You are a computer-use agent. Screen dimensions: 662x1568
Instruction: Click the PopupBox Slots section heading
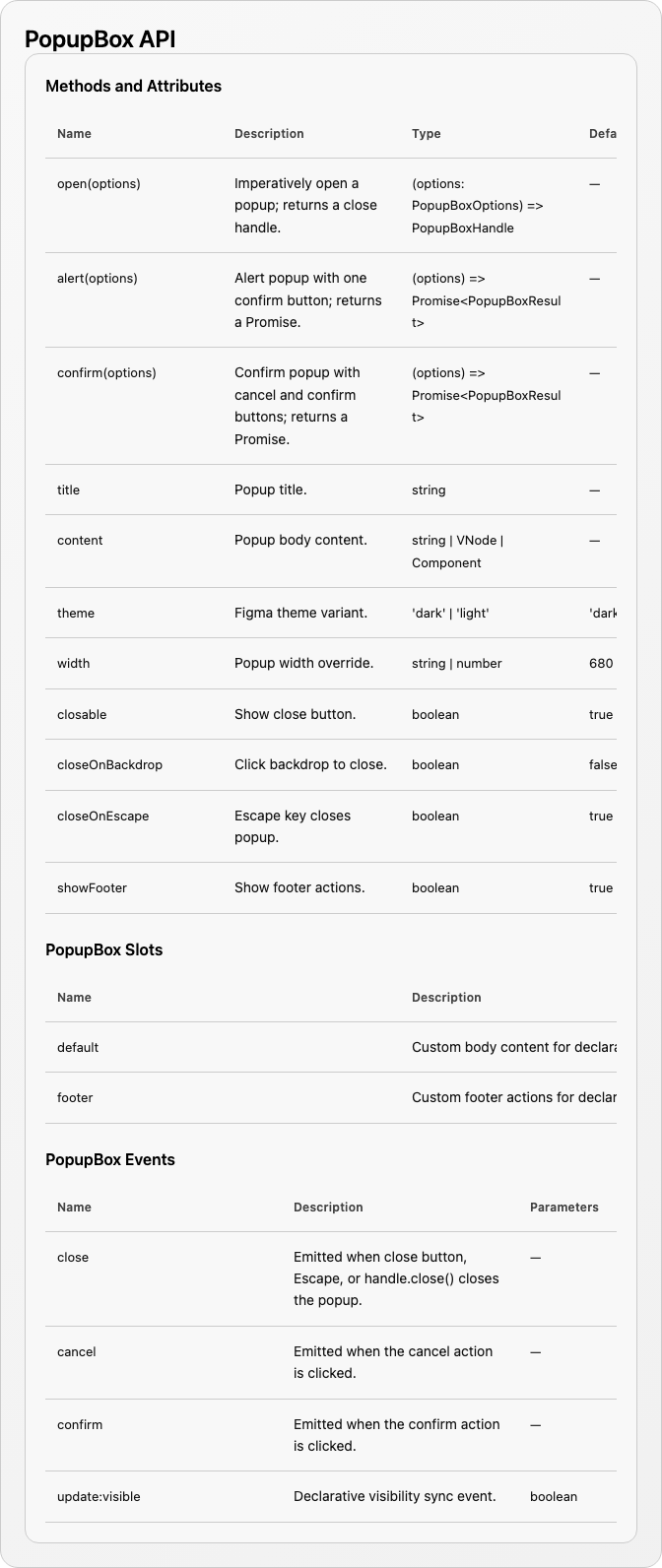[x=103, y=950]
